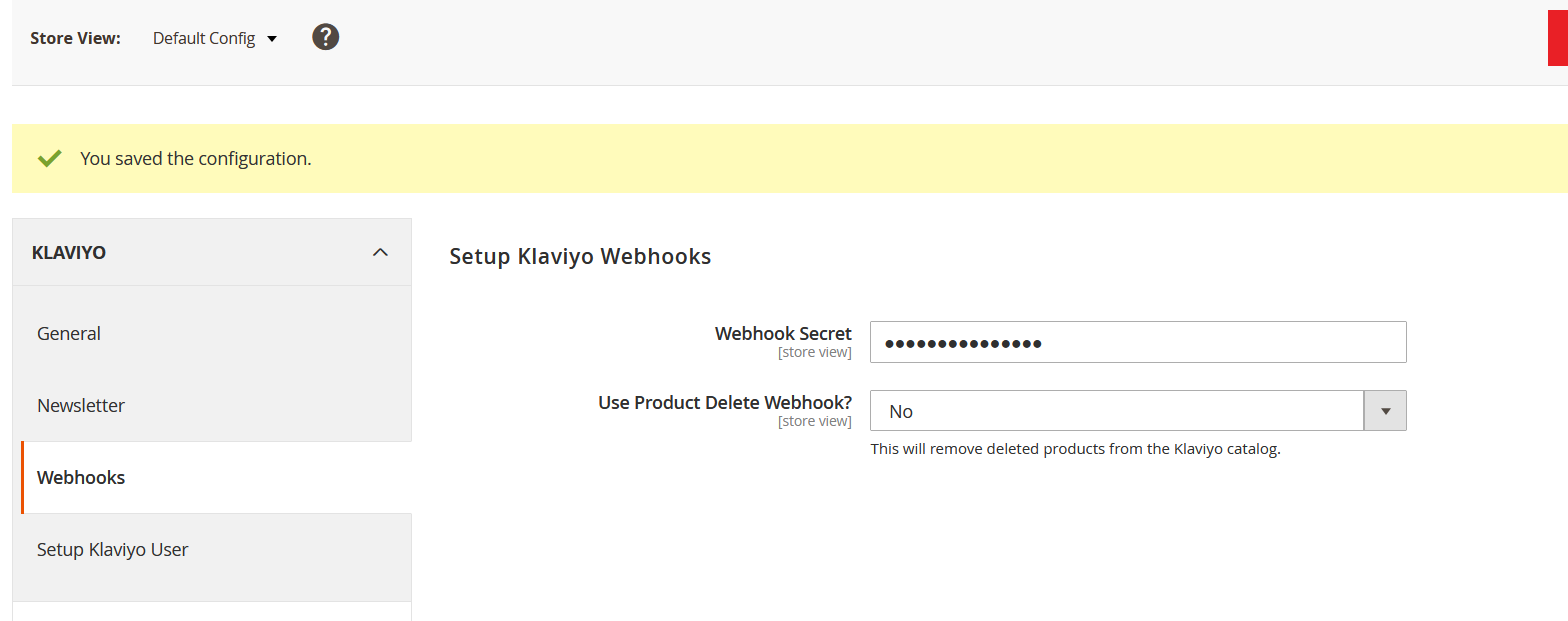This screenshot has height=621, width=1568.
Task: Click the red button at top right edge
Action: pyautogui.click(x=1558, y=39)
